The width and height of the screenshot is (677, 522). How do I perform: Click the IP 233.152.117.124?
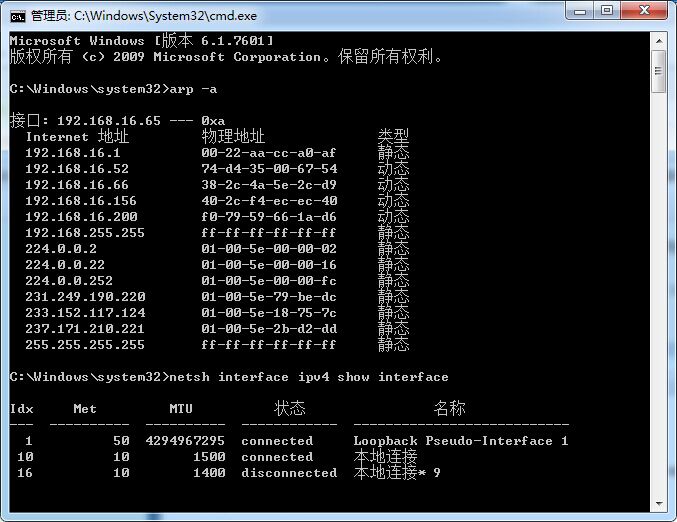tap(85, 313)
